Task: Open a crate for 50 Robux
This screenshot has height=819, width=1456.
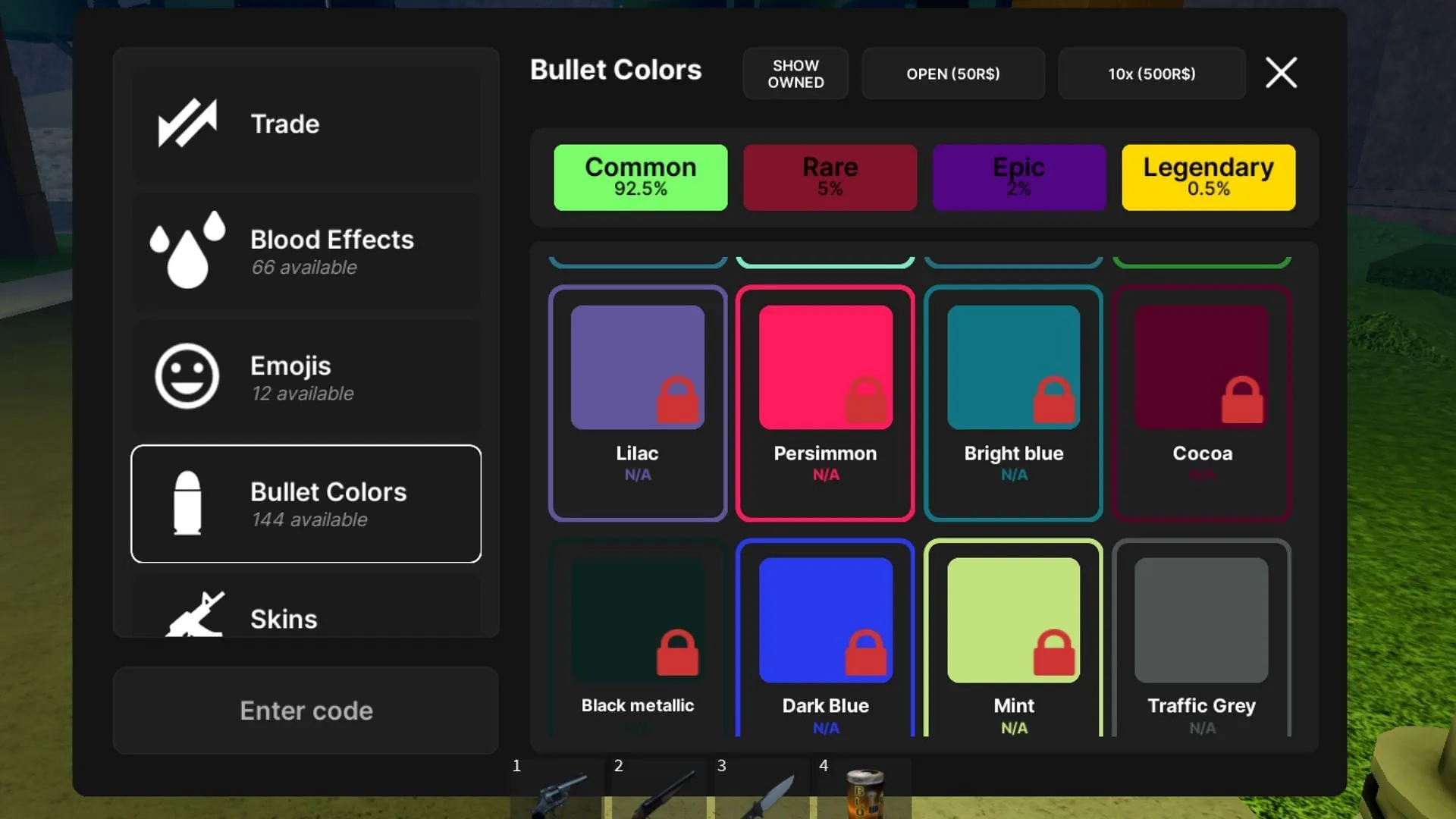Action: [x=953, y=74]
